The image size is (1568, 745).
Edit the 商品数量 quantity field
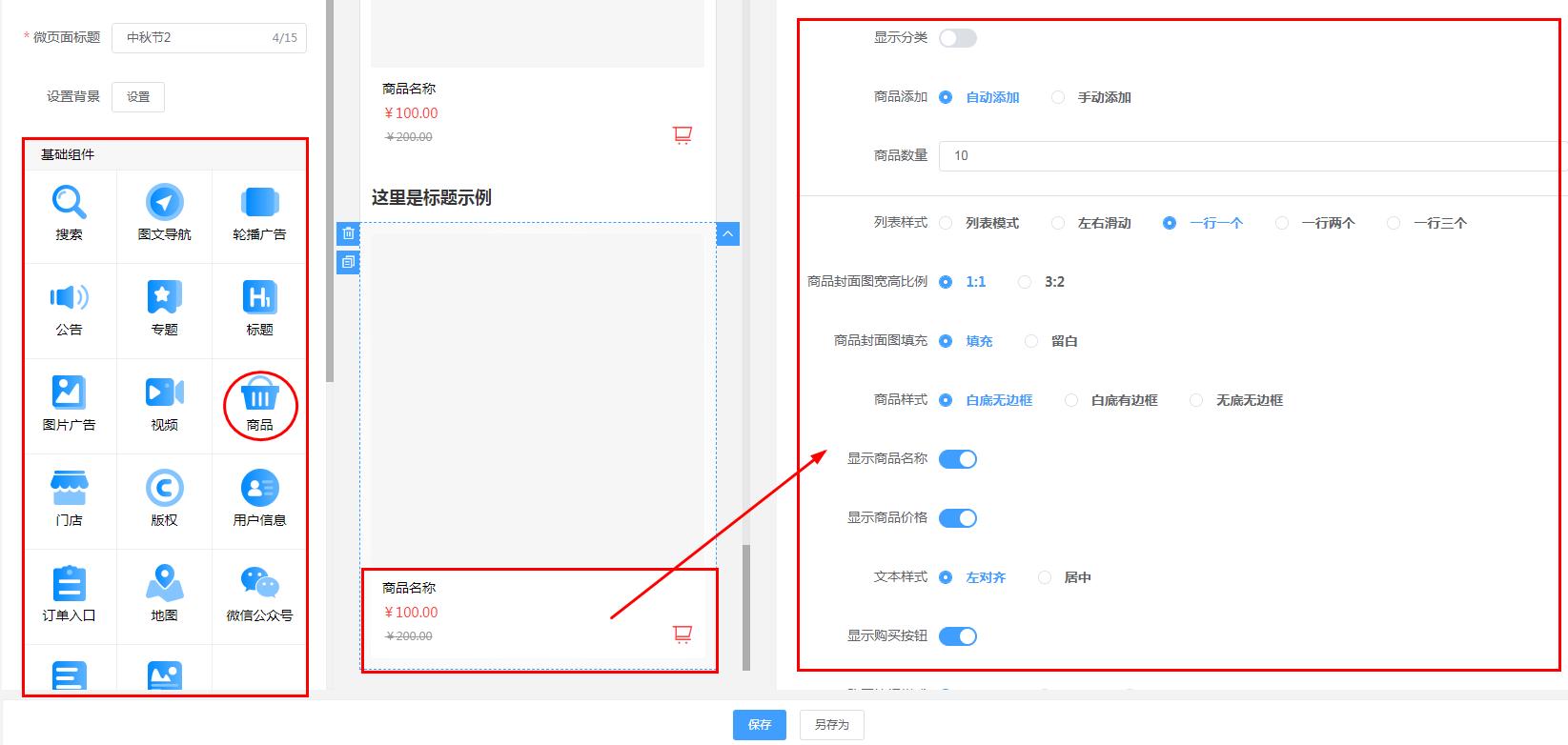(1252, 155)
